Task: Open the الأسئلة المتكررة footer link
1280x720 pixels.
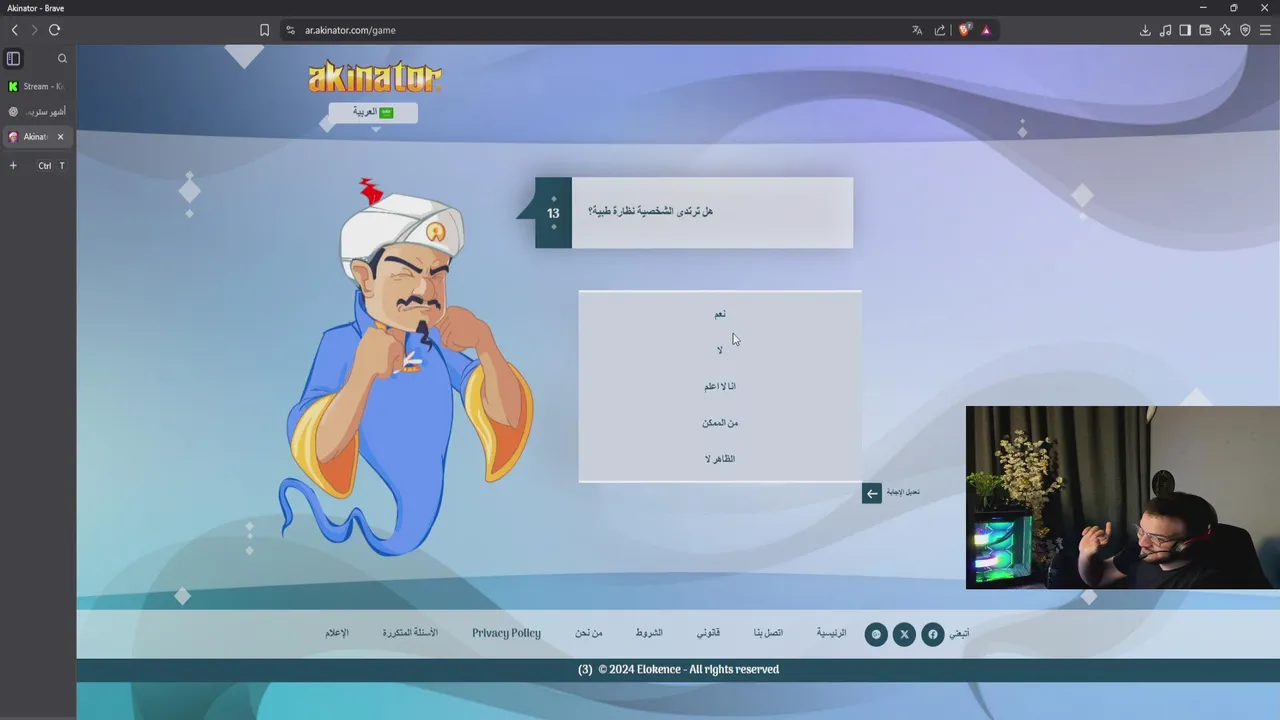Action: click(410, 633)
